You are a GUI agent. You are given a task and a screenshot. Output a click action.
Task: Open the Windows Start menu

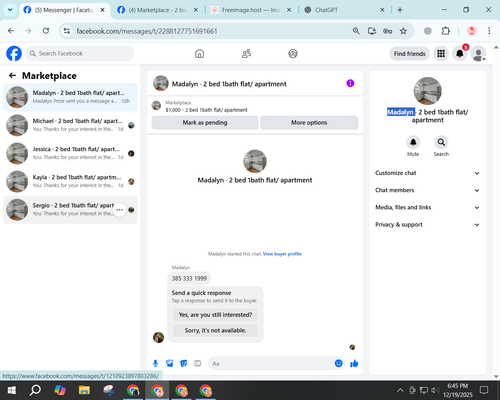click(12, 390)
